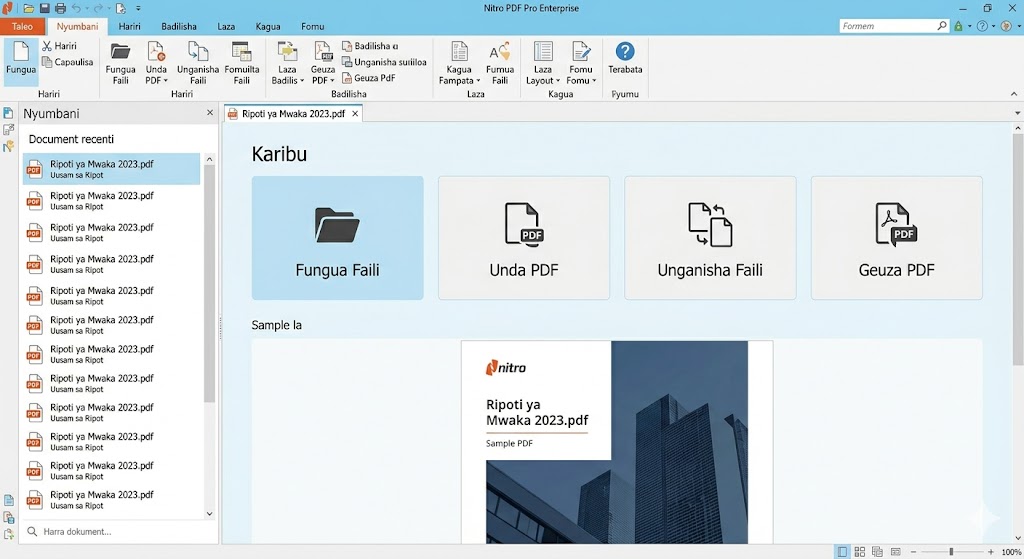The image size is (1024, 559).
Task: Switch to the Laza ribbon tab
Action: coord(226,26)
